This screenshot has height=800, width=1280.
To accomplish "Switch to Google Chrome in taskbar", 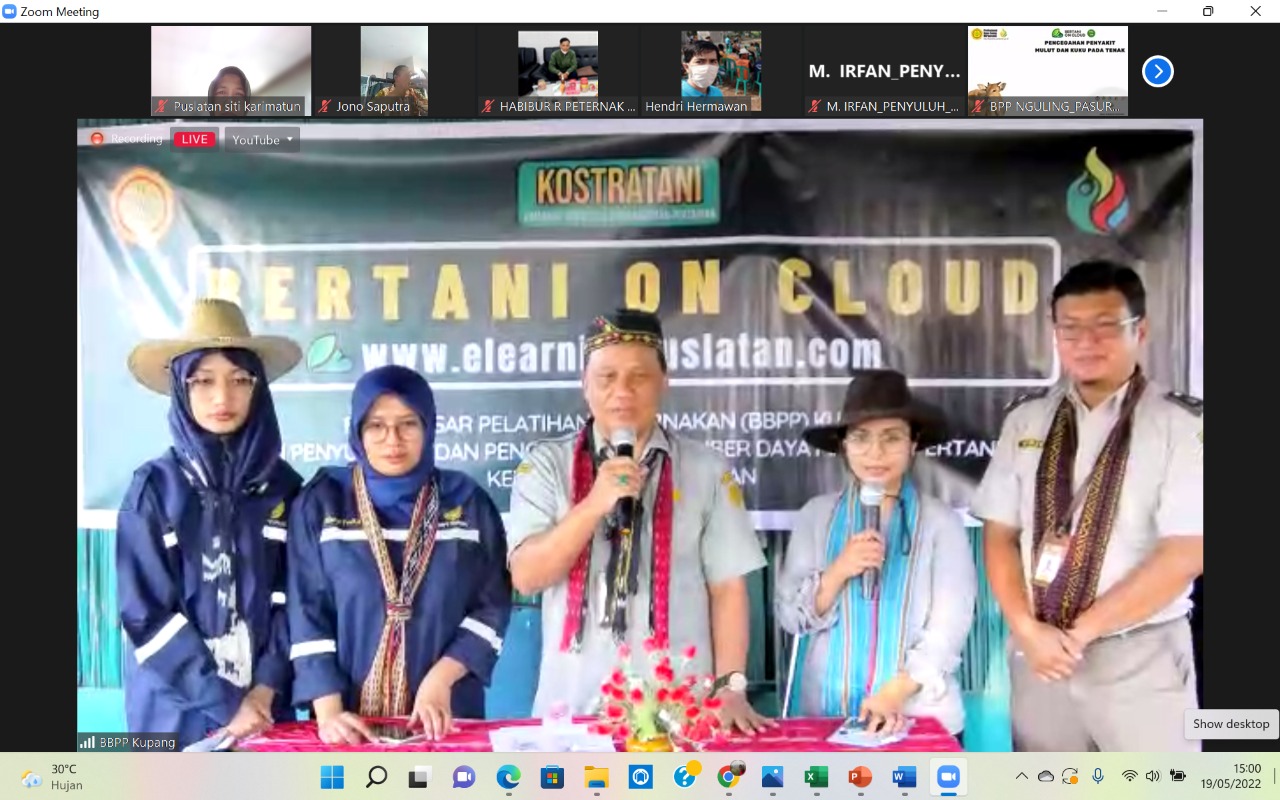I will tap(729, 777).
